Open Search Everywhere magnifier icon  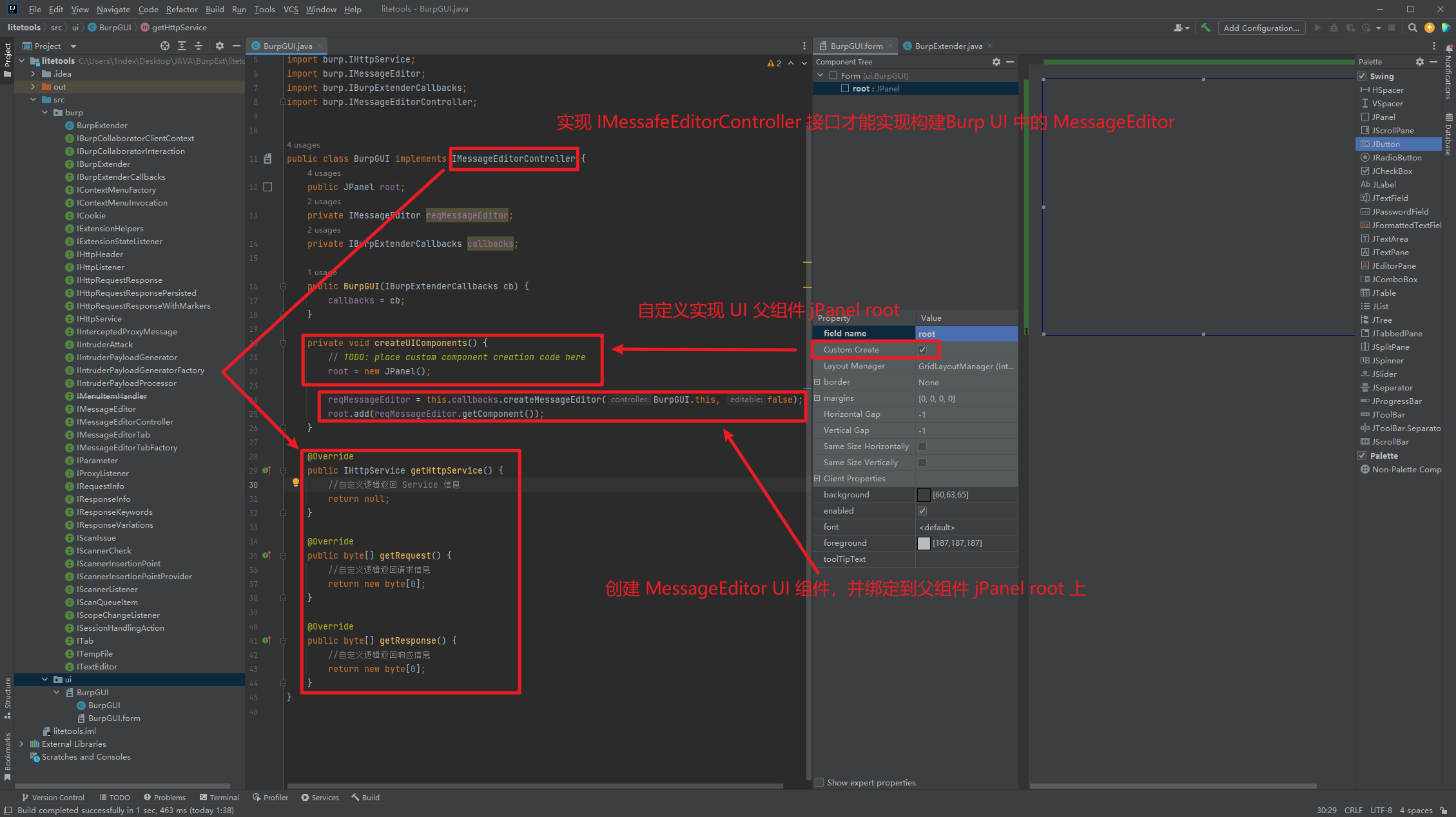click(1413, 28)
